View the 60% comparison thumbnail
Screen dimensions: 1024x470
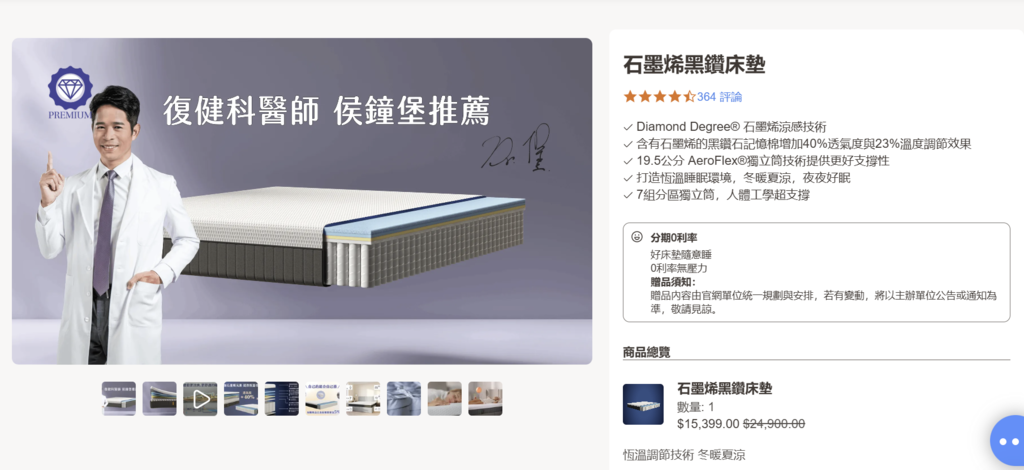click(241, 399)
